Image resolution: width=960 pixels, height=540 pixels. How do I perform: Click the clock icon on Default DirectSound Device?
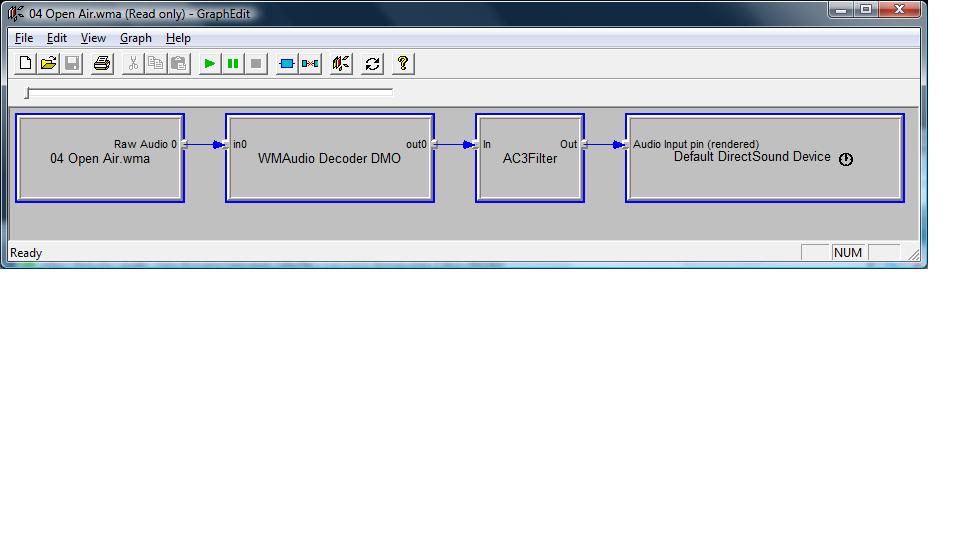click(846, 159)
